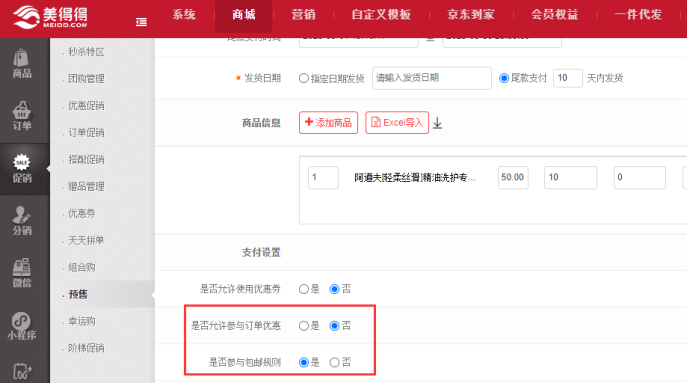The width and height of the screenshot is (688, 383).
Task: Open 搭配促销 in the submenu
Action: (86, 160)
